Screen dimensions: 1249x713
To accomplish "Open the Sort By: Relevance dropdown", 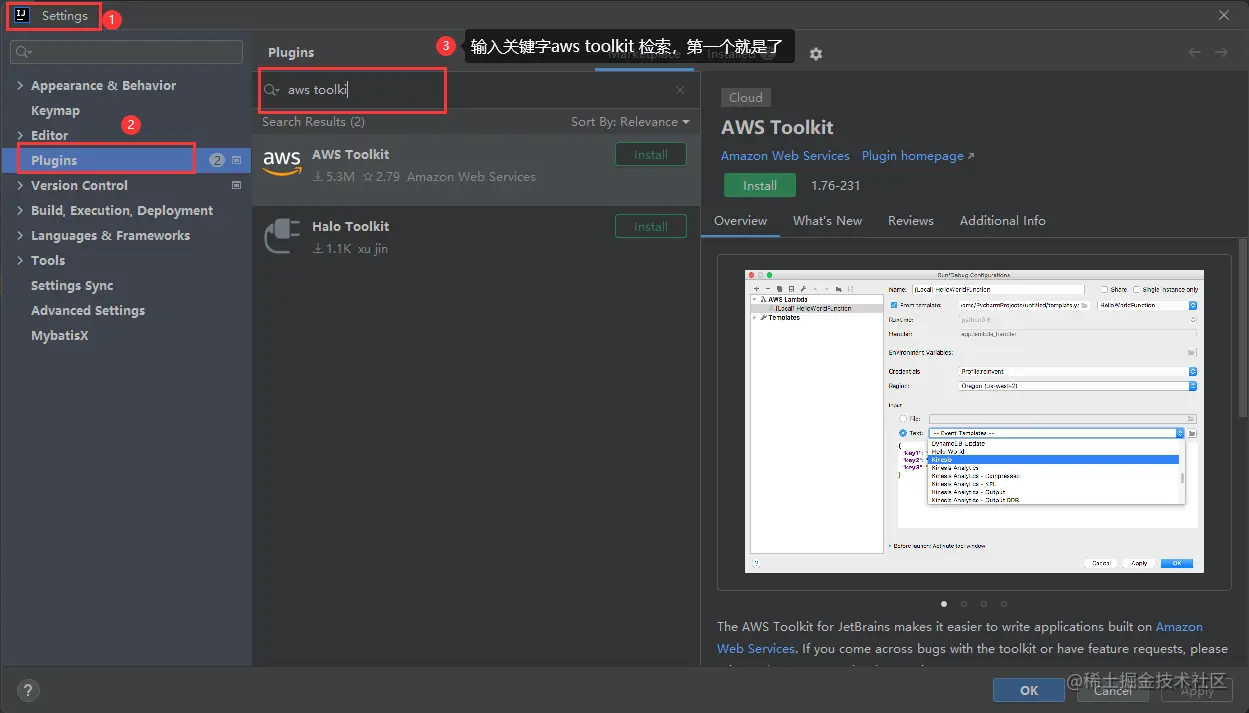I will click(x=630, y=122).
